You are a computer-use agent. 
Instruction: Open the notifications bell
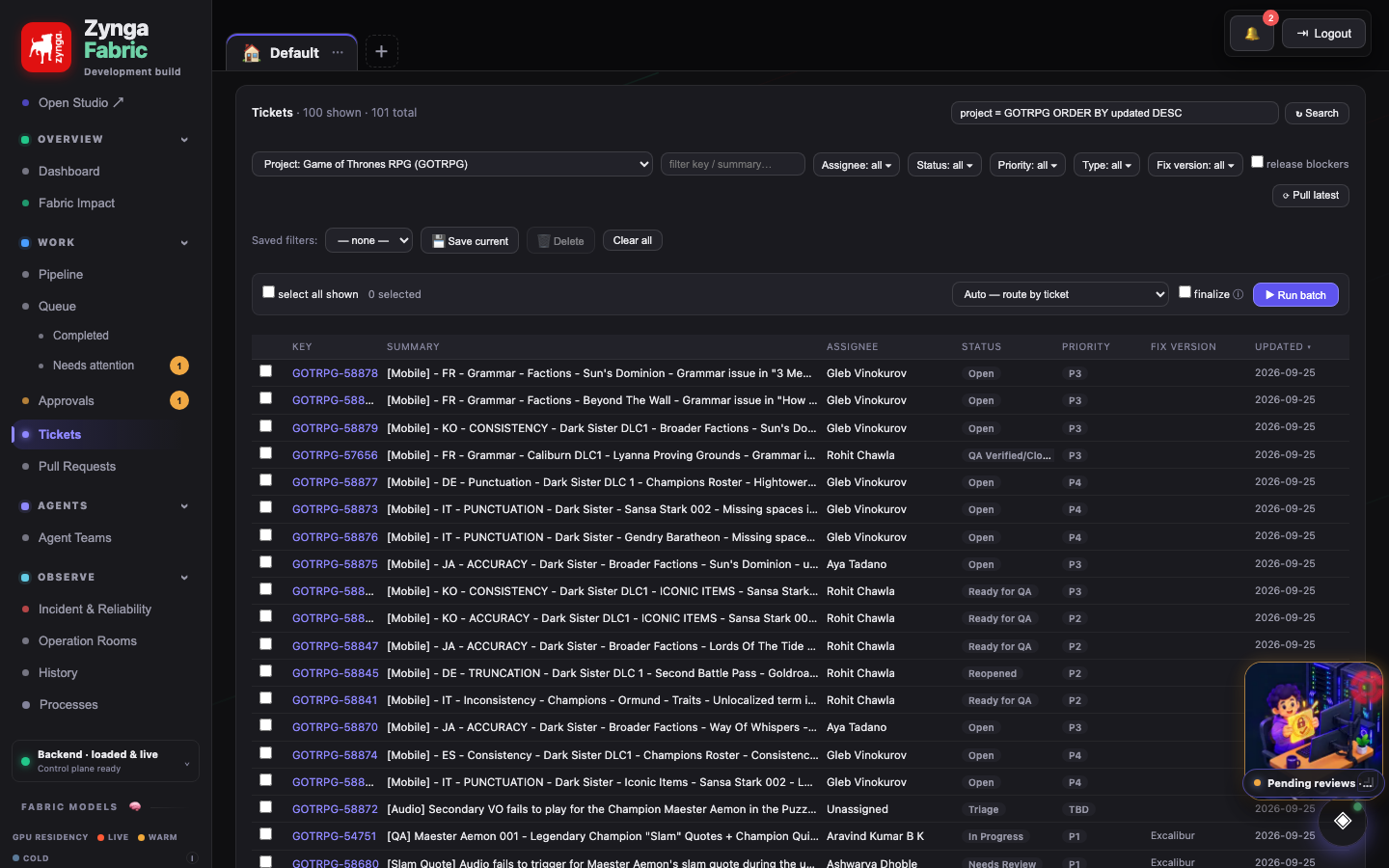1251,34
